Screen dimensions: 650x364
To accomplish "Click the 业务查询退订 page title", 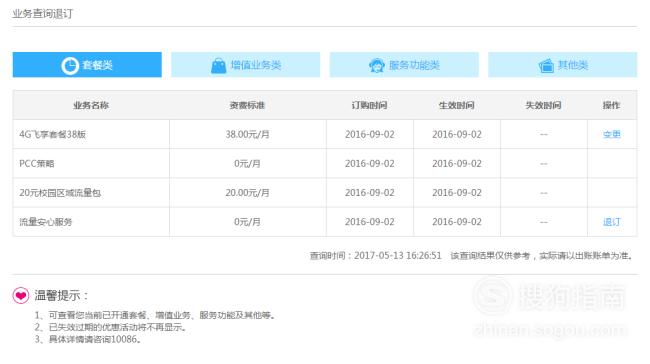I will pyautogui.click(x=42, y=14).
